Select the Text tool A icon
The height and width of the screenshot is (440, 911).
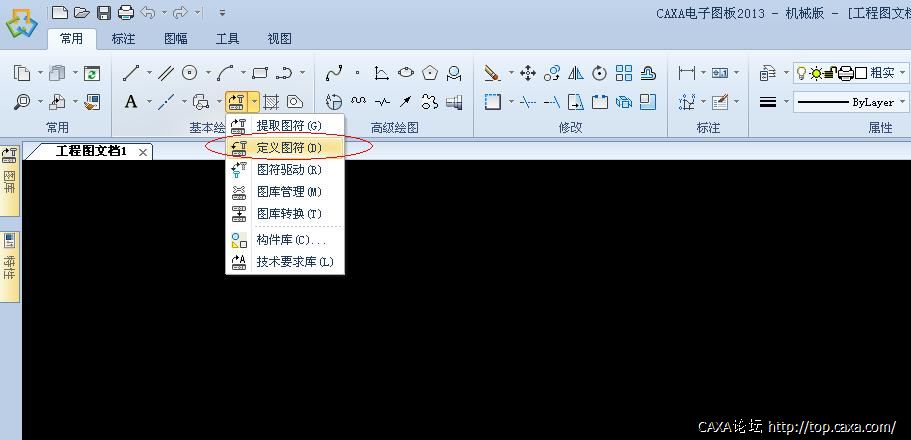[x=131, y=102]
